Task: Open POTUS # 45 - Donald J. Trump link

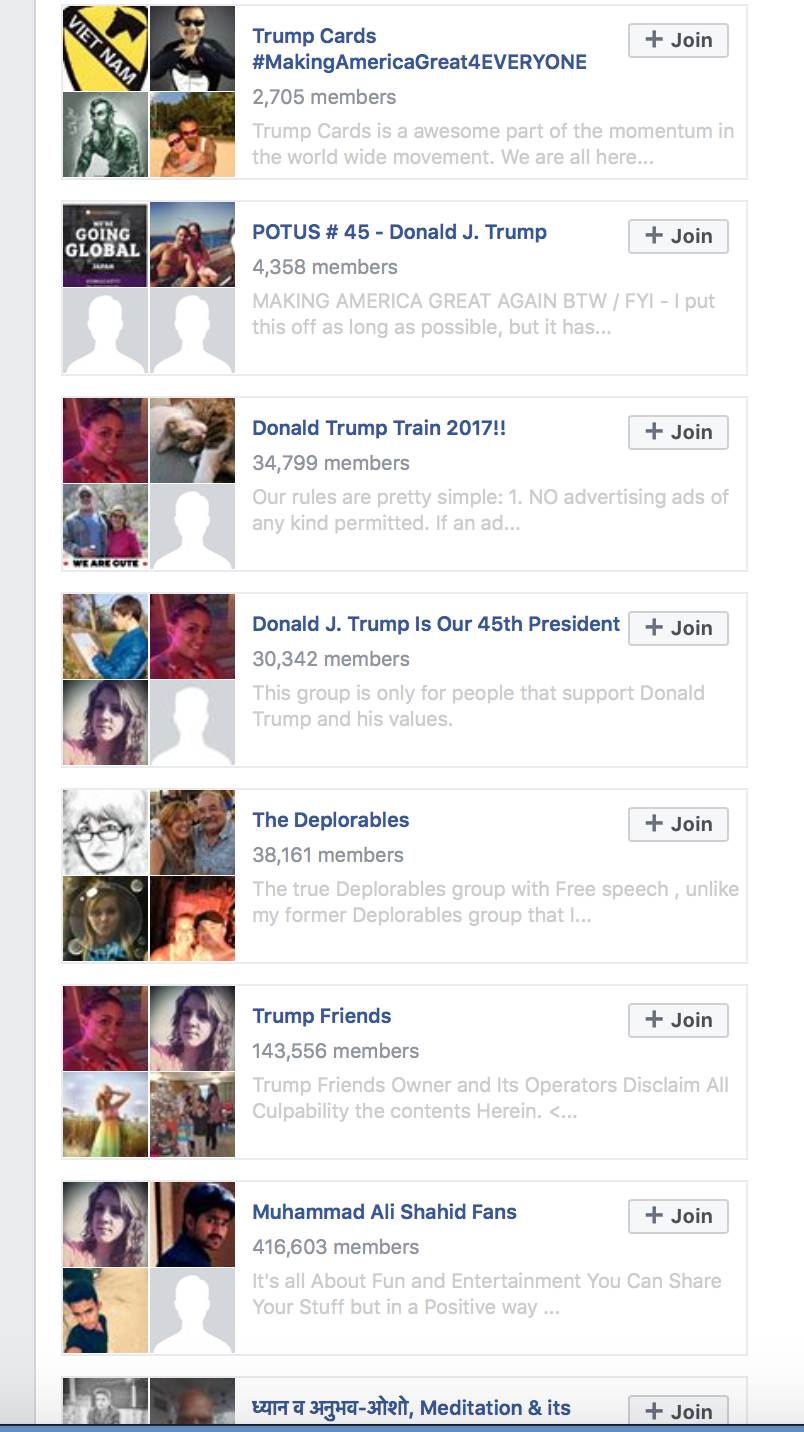Action: coord(400,232)
